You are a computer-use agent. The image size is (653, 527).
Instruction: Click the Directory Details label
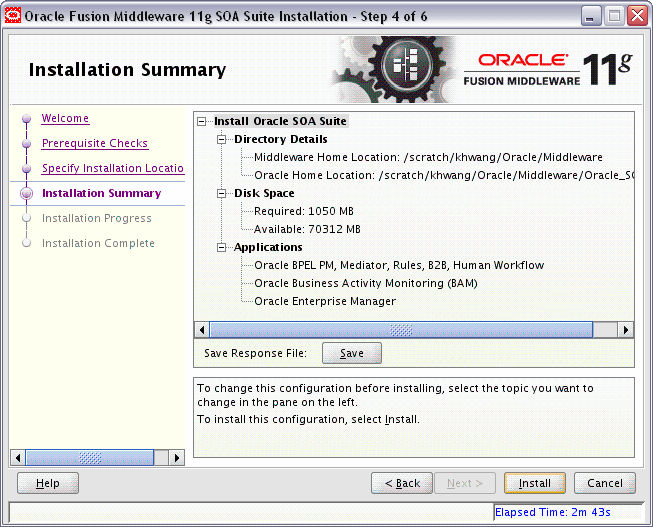click(281, 140)
